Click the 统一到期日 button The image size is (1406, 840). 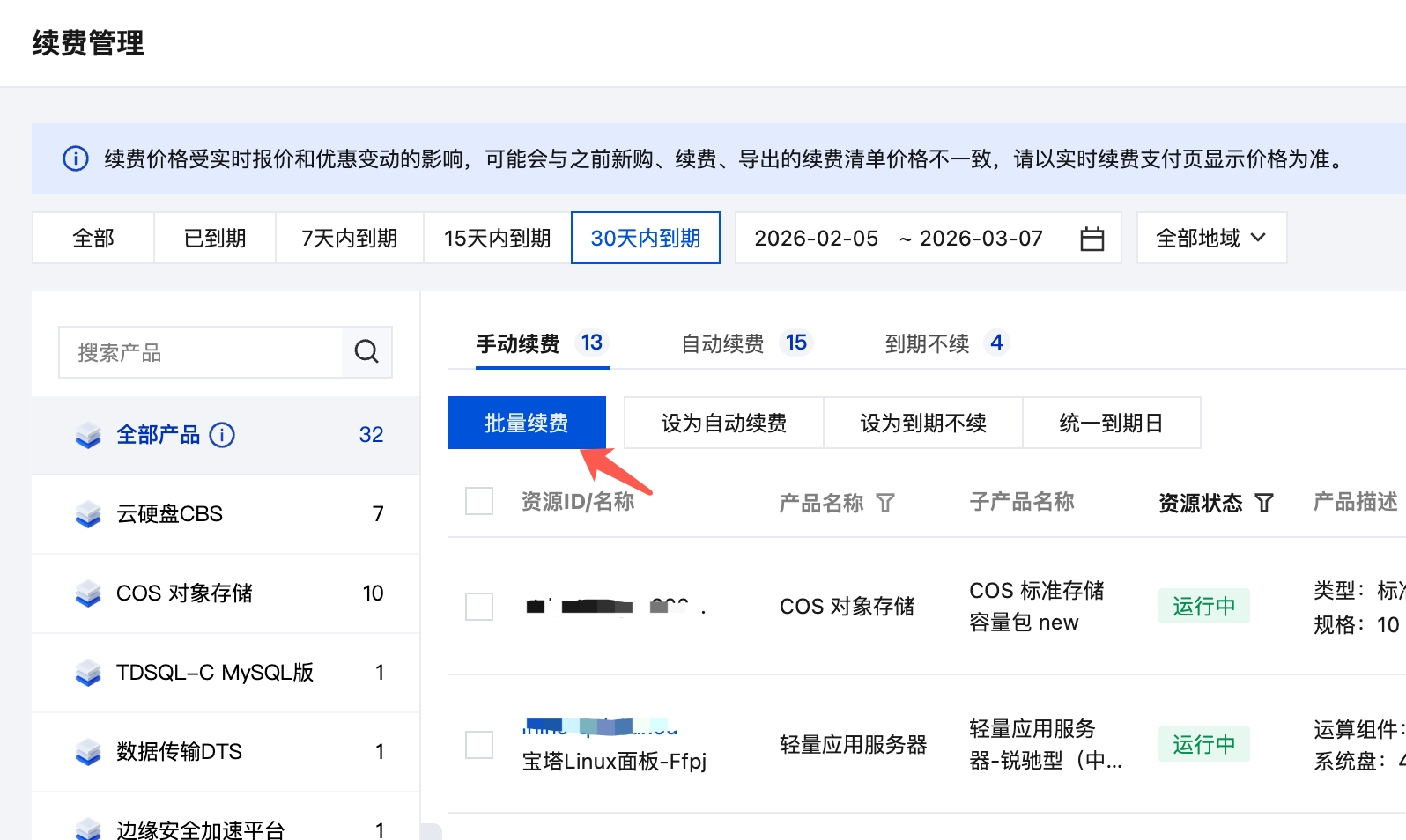click(1112, 423)
